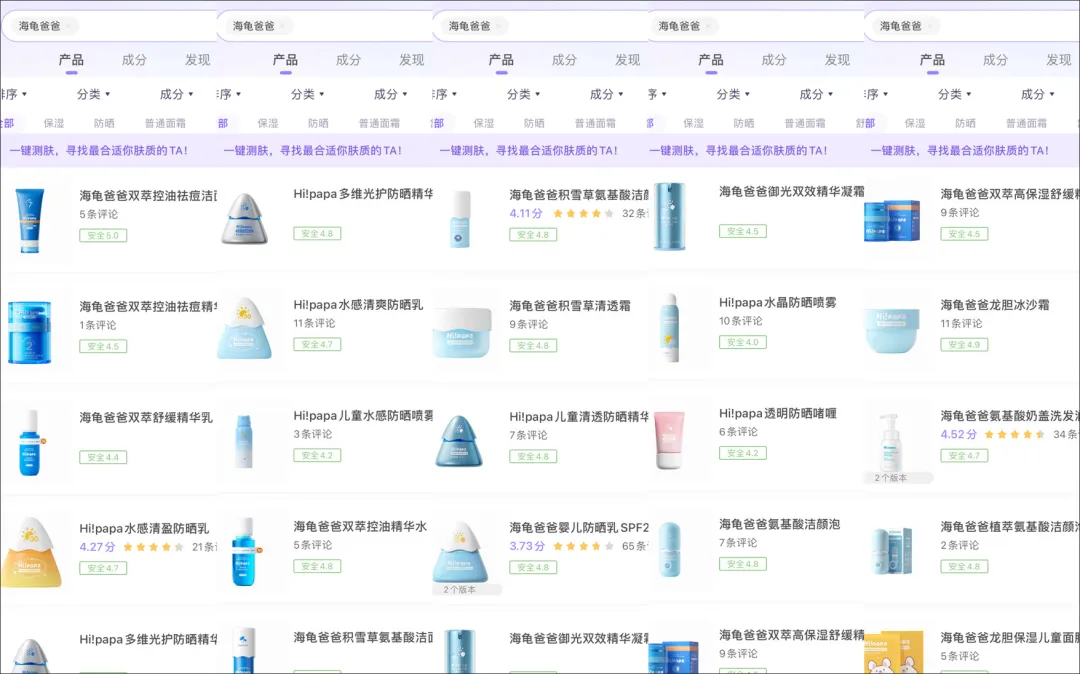This screenshot has width=1080, height=674.
Task: Click 6条评论 under Hi!papa透明防晒啫喱
Action: [x=738, y=432]
